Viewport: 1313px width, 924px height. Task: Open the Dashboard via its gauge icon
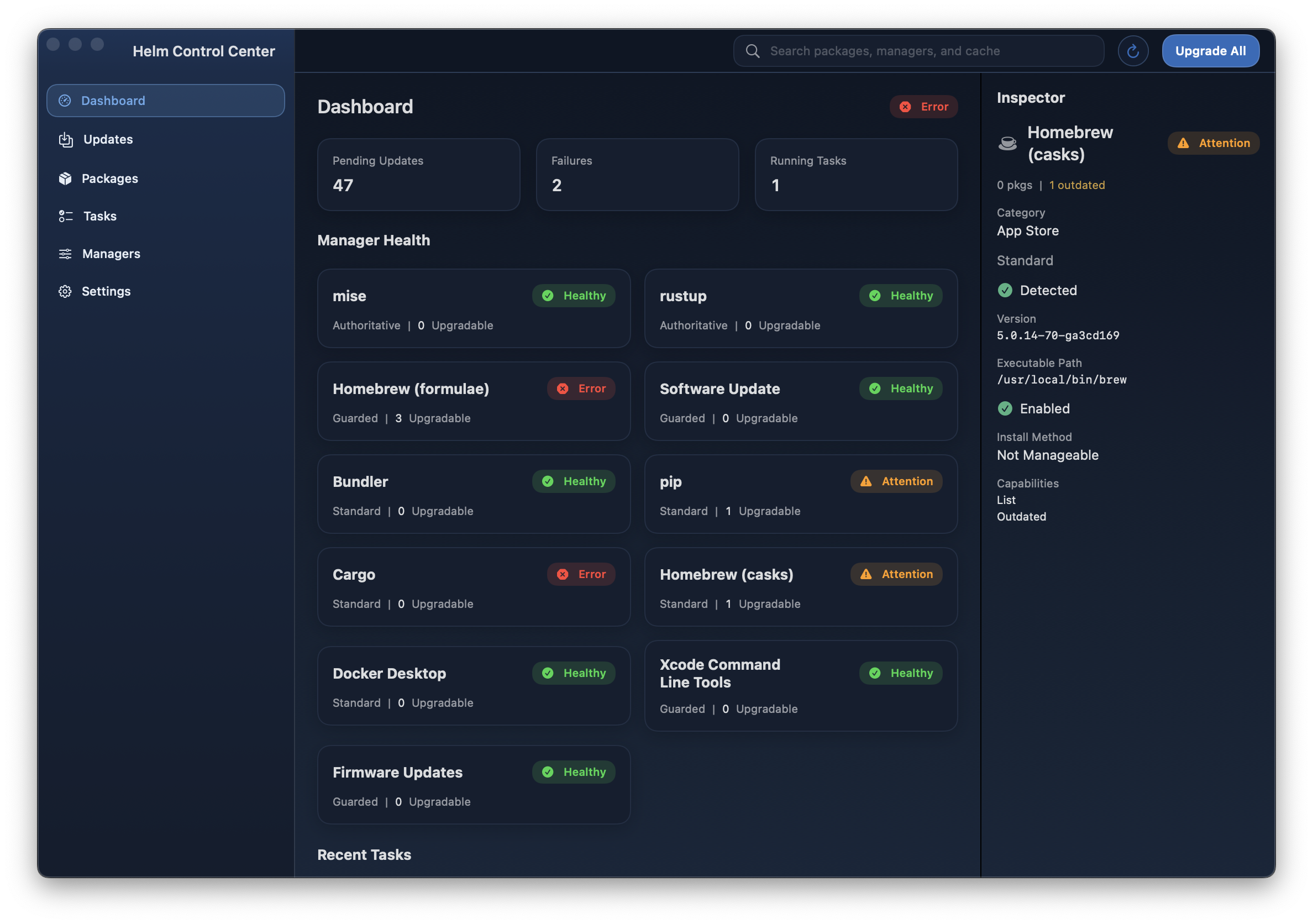(x=65, y=100)
